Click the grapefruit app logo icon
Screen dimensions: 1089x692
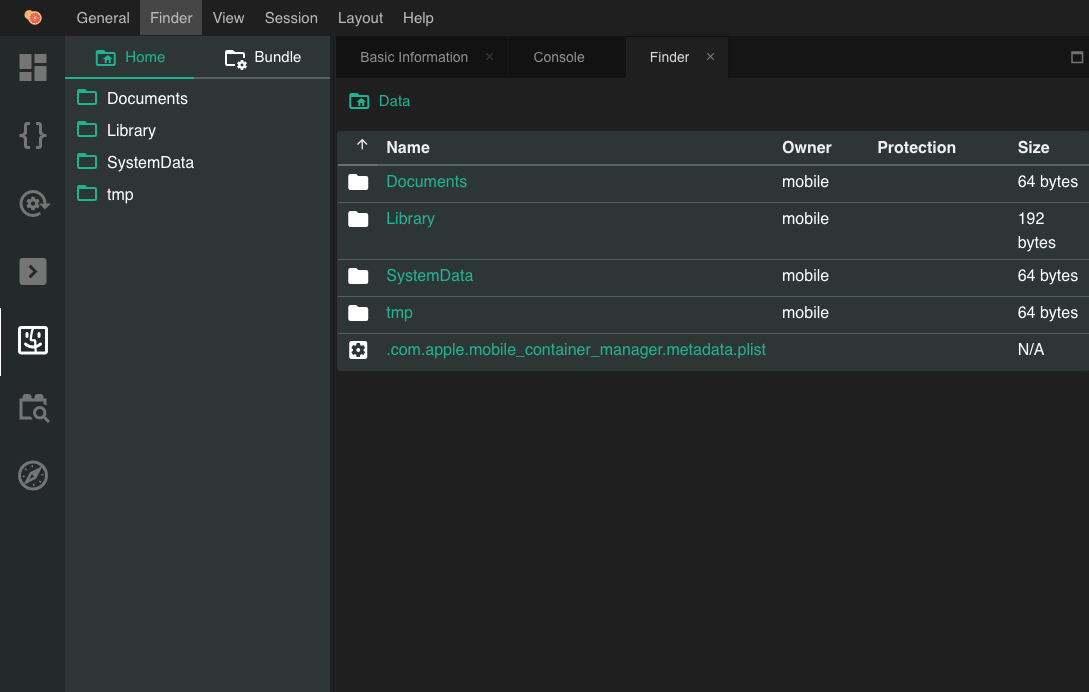pyautogui.click(x=33, y=17)
